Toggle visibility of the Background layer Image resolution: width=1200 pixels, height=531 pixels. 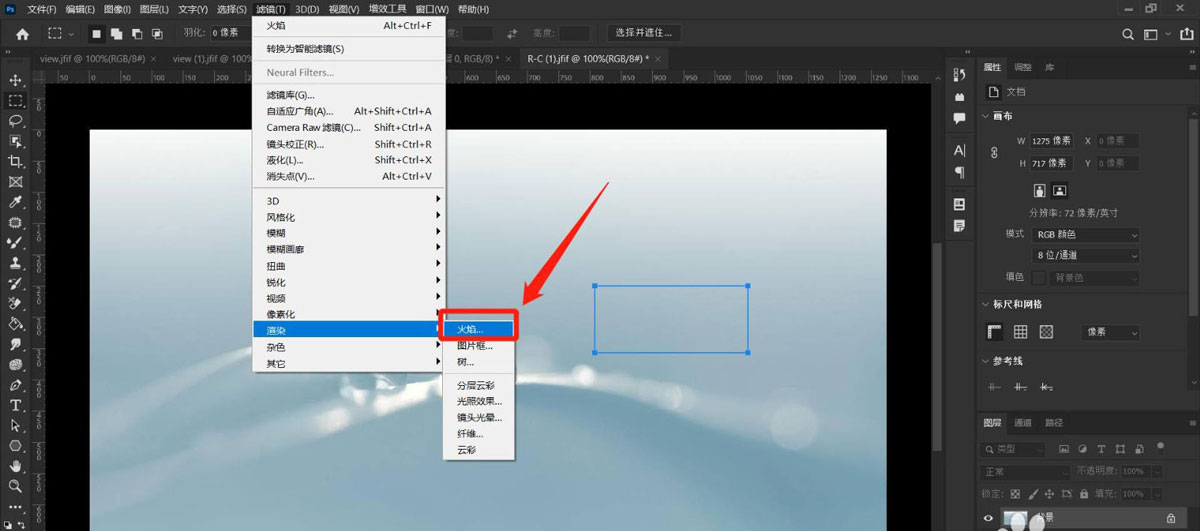click(x=989, y=518)
